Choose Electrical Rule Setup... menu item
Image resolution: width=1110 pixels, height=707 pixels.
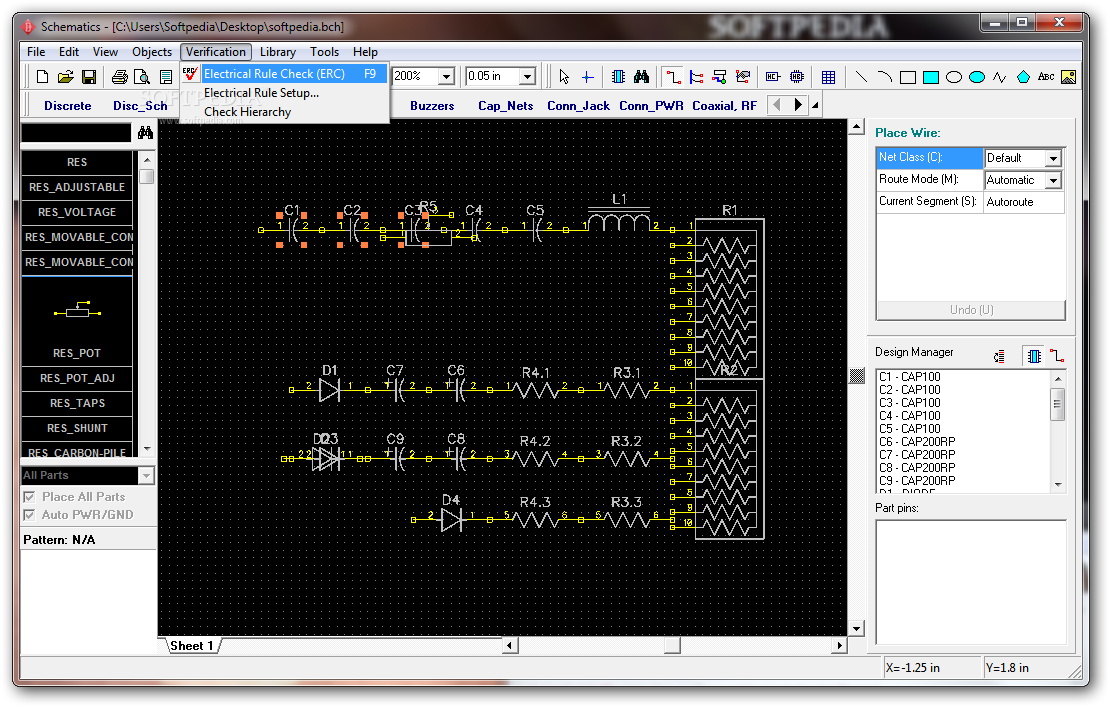tap(284, 93)
